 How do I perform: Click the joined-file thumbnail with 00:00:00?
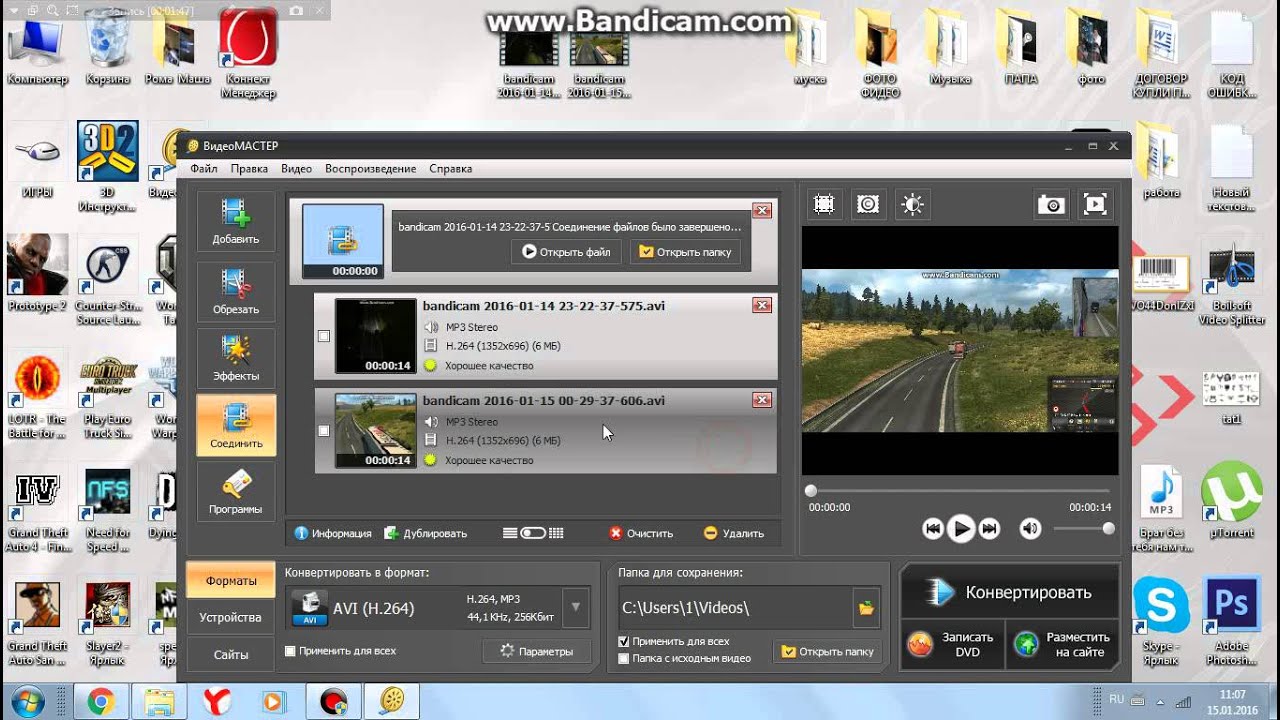click(343, 241)
